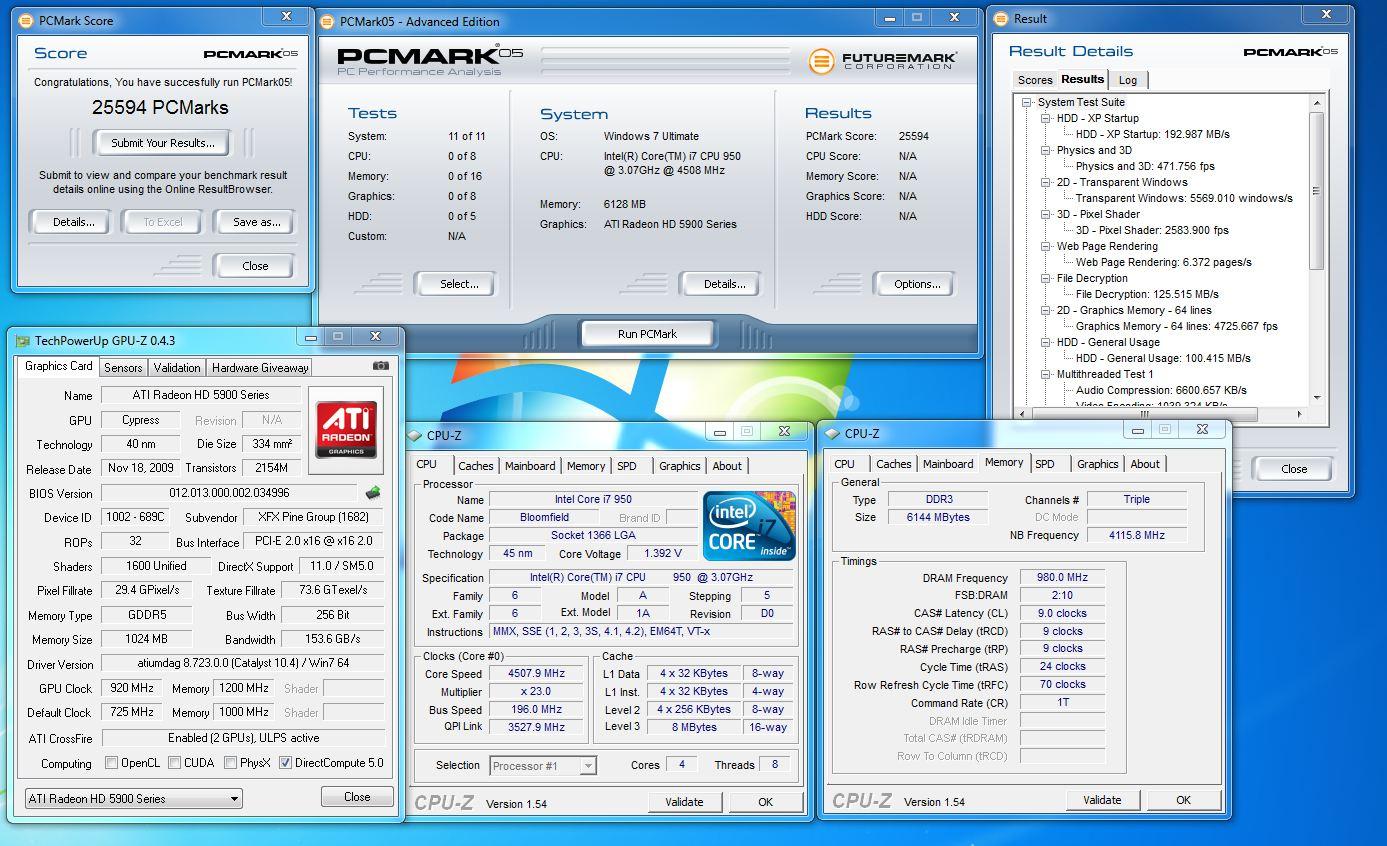
Task: Enable the OpenCL checkbox in GPU-Z
Action: pyautogui.click(x=112, y=763)
